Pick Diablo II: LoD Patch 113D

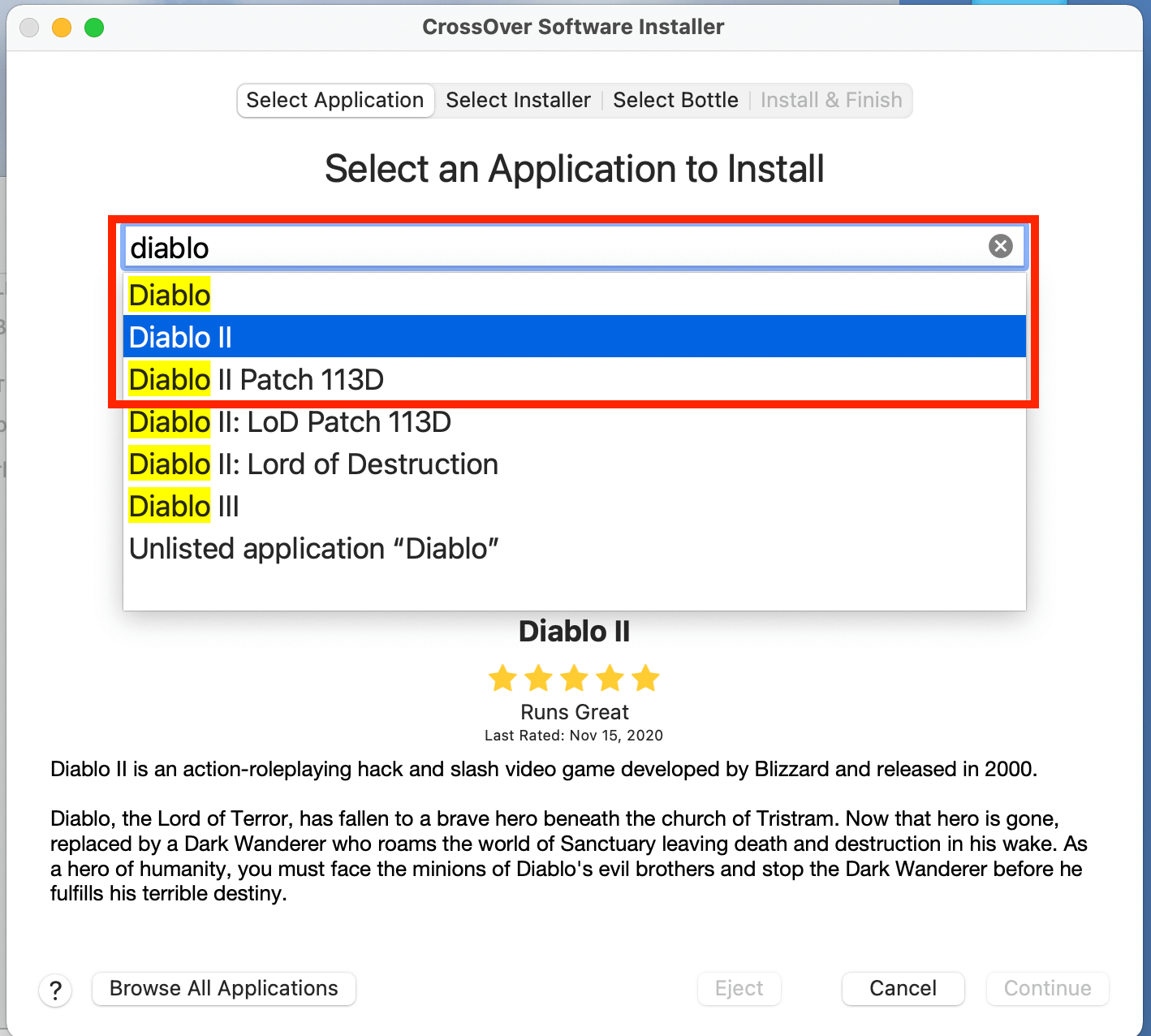coord(575,421)
